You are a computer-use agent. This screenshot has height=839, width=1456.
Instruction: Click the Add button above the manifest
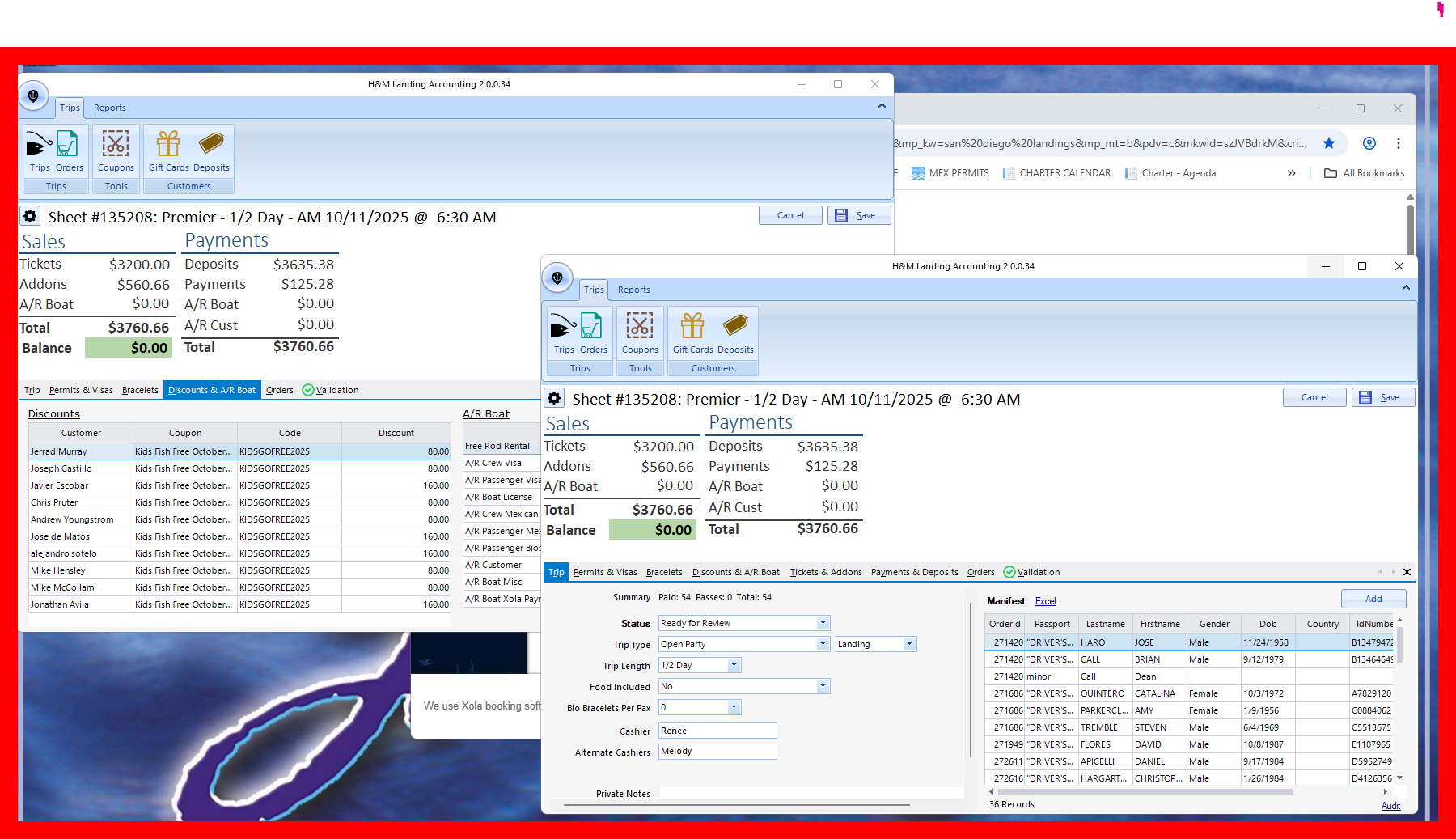(1373, 599)
